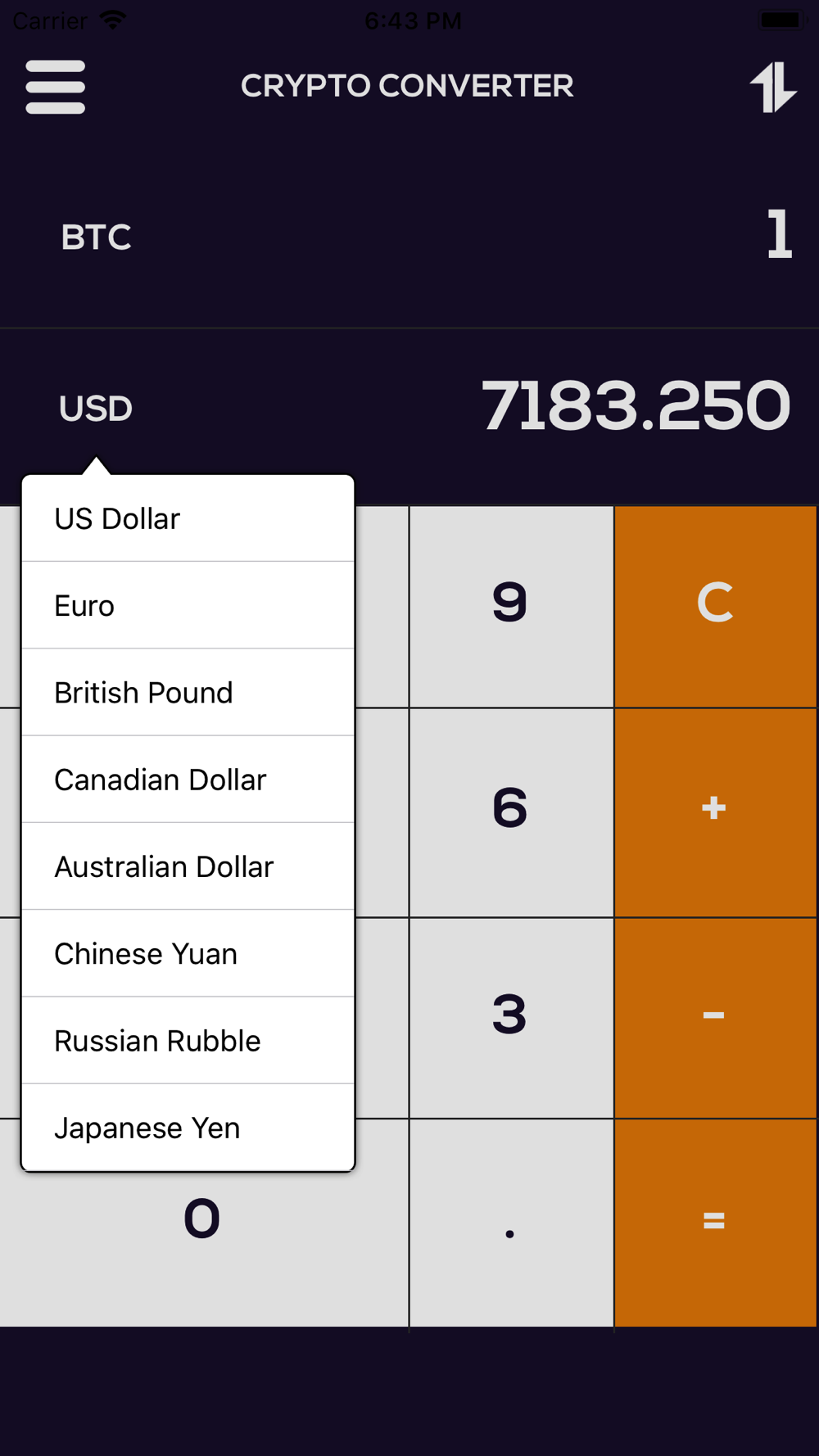Tap the clear C key
This screenshot has width=819, height=1456.
click(x=715, y=606)
